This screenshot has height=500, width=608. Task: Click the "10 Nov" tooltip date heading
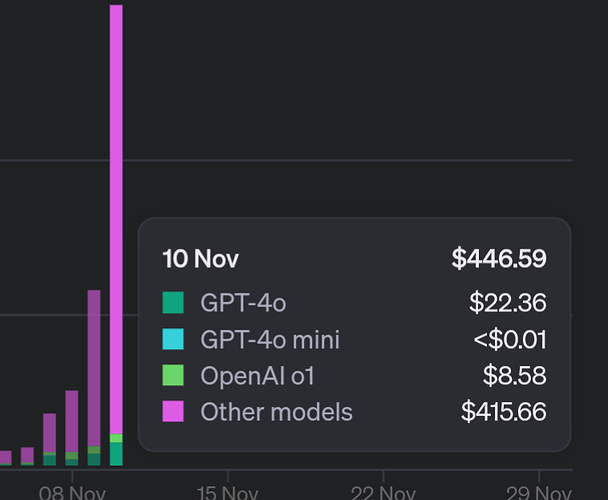coord(200,259)
